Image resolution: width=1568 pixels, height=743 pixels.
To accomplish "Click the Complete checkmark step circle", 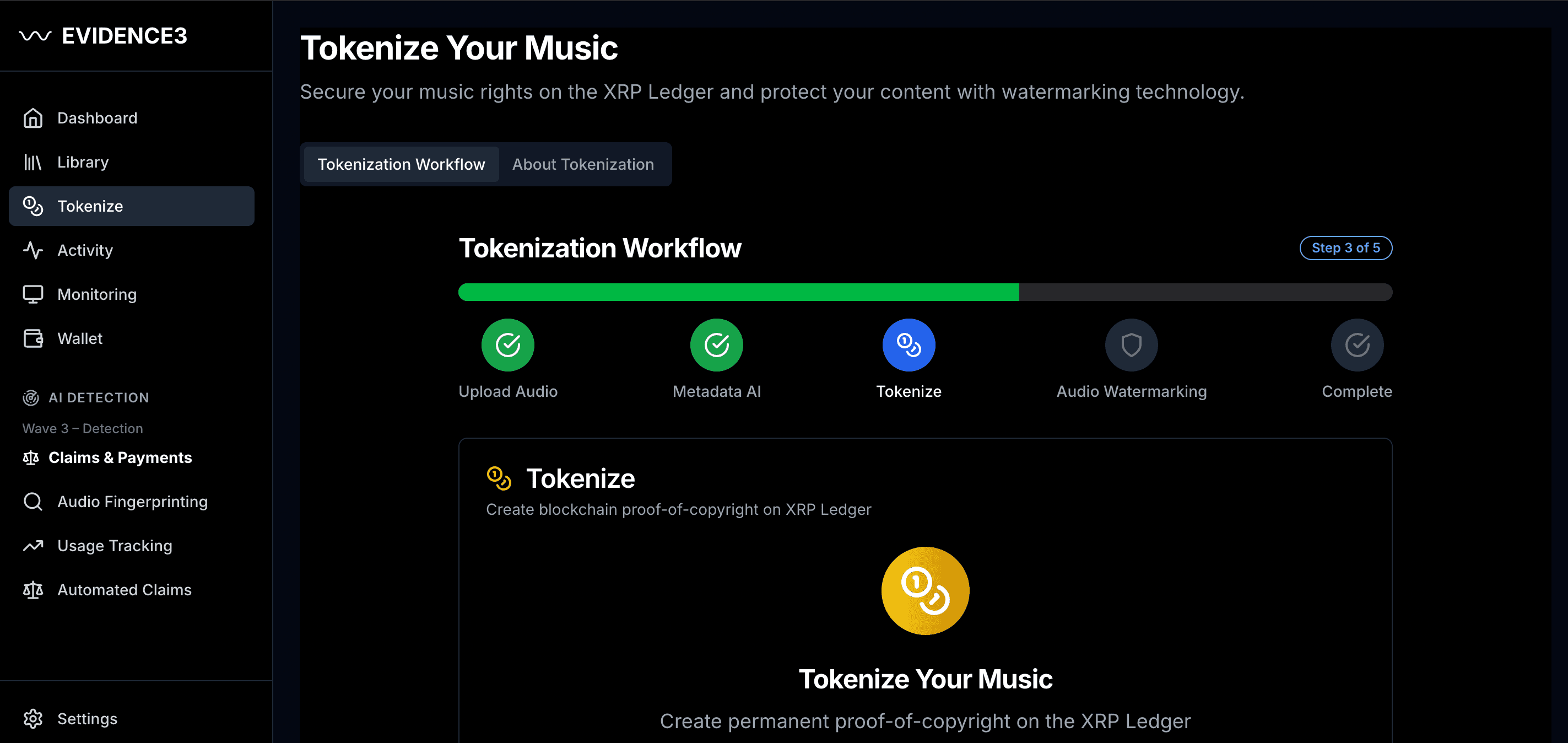I will click(x=1357, y=345).
